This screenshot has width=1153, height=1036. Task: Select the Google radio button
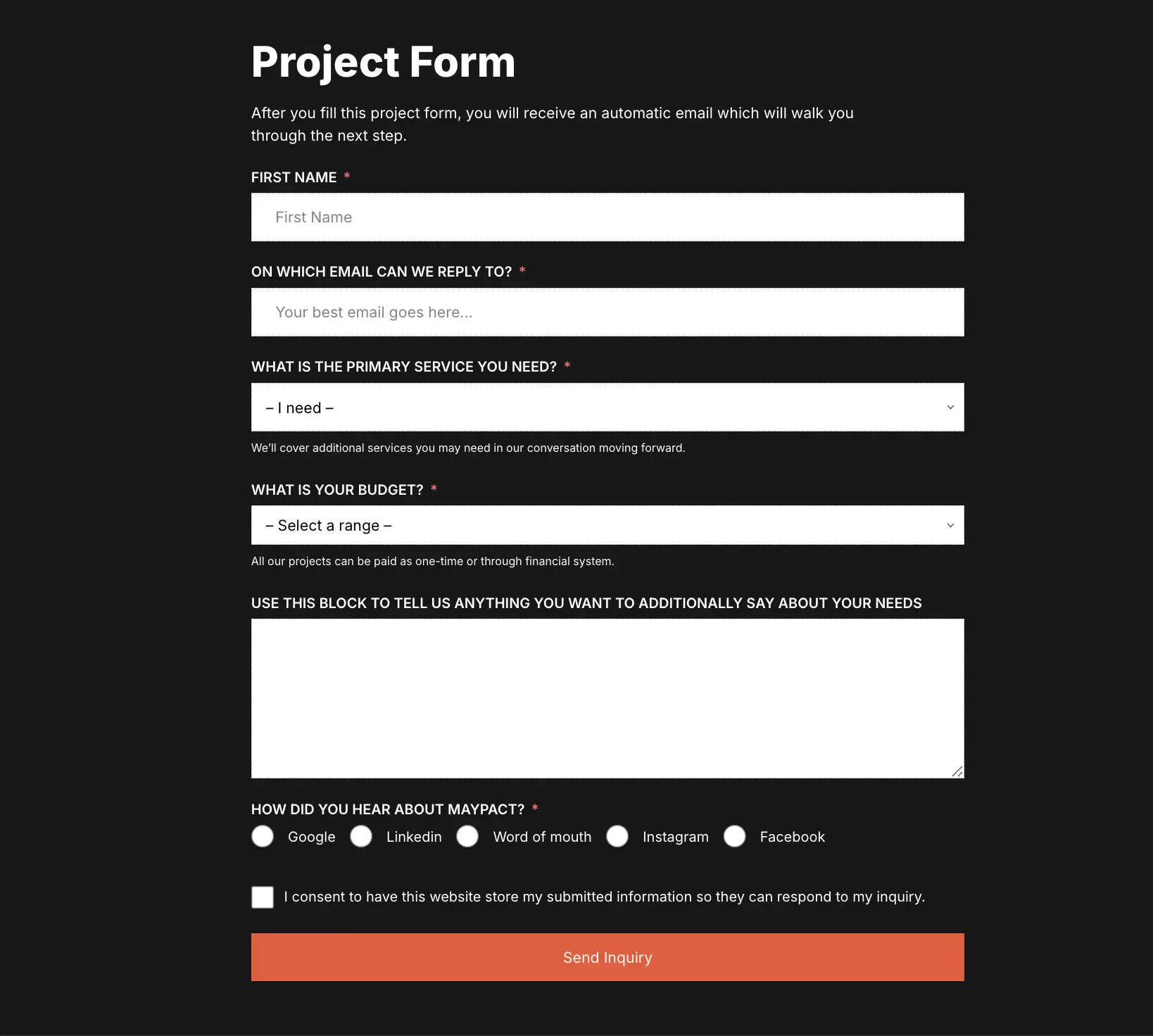pos(263,836)
